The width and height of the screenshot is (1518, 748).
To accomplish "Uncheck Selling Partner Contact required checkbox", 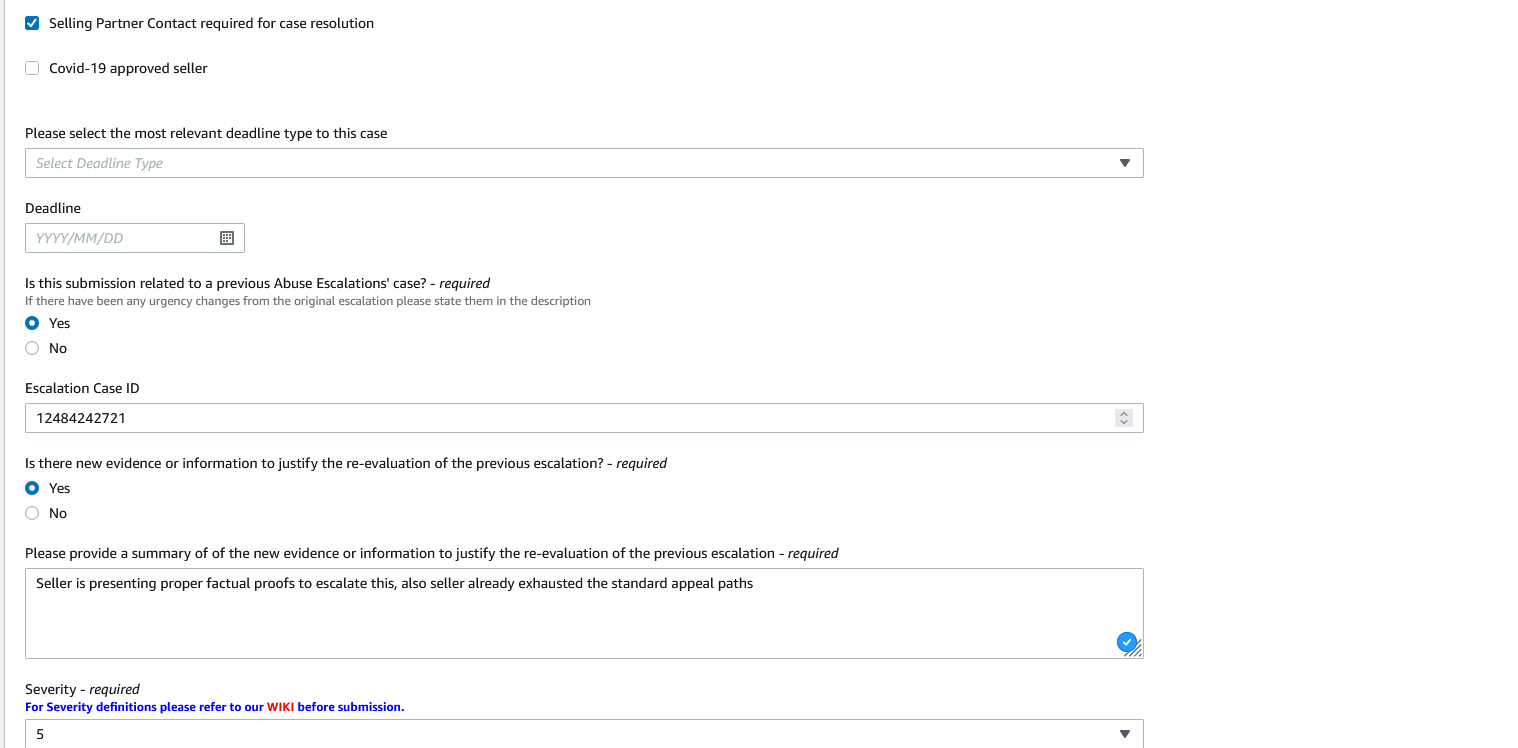I will click(x=32, y=23).
